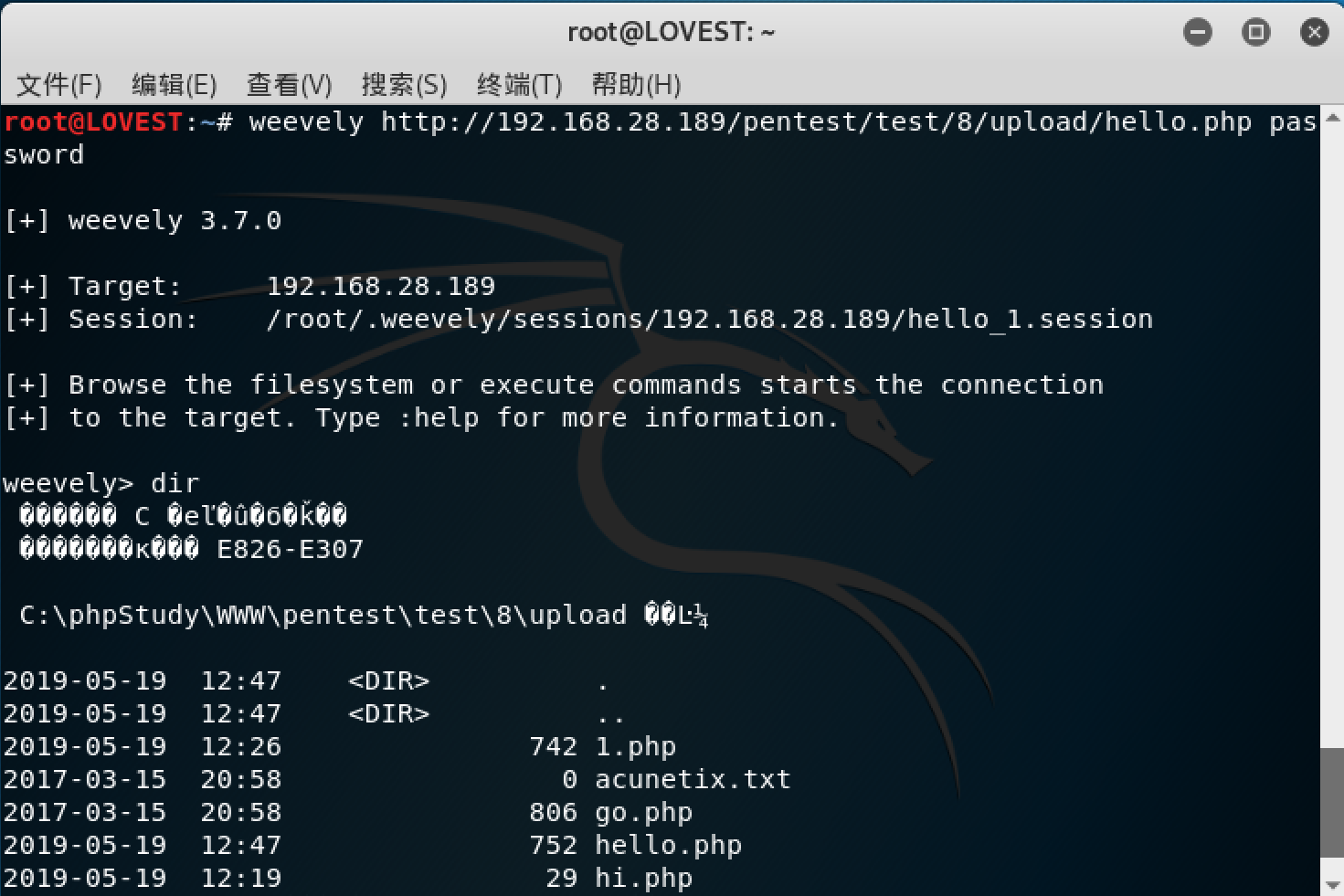Click the 1.php file entry
Viewport: 1344px width, 896px height.
(636, 747)
